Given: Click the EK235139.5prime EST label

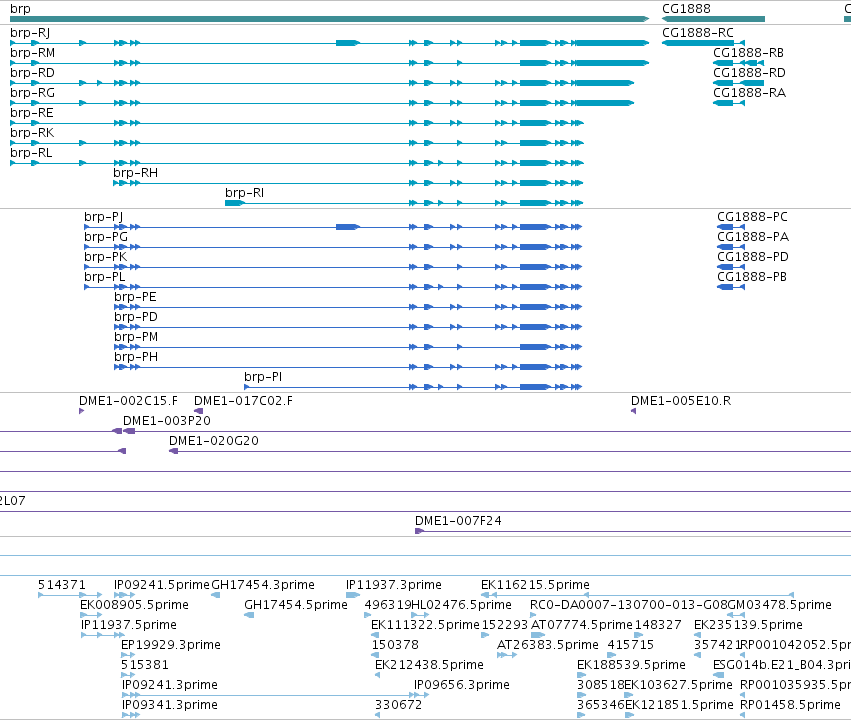Looking at the screenshot, I should (748, 625).
